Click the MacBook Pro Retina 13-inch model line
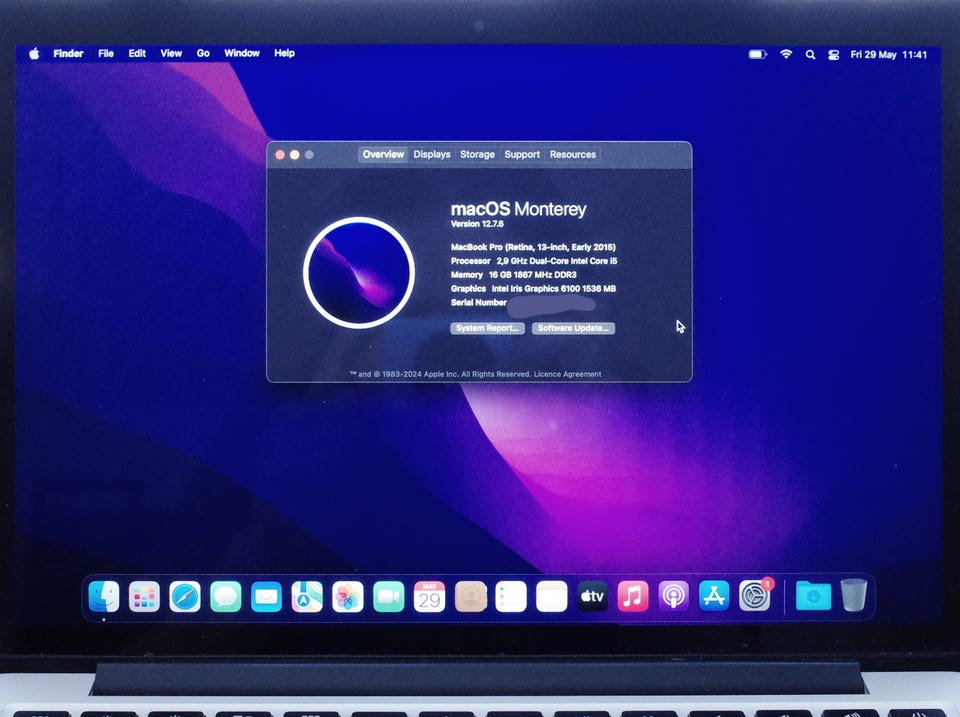960x717 pixels. point(533,247)
